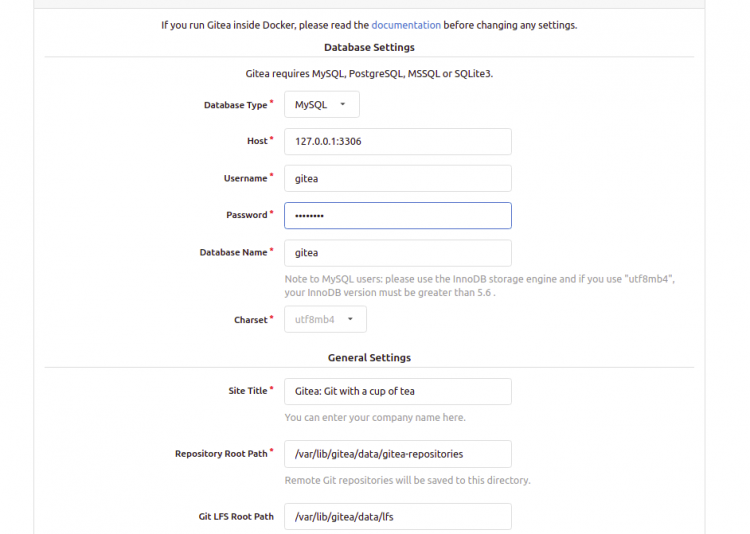Click the Git LFS Root Path field
This screenshot has width=750, height=534.
point(397,516)
